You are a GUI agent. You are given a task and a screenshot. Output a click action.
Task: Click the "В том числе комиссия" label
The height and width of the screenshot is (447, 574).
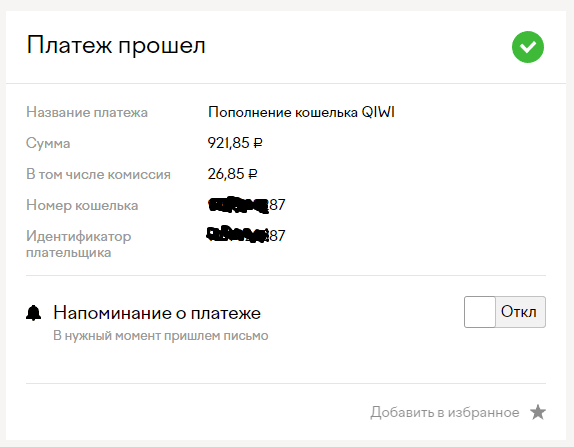click(98, 174)
